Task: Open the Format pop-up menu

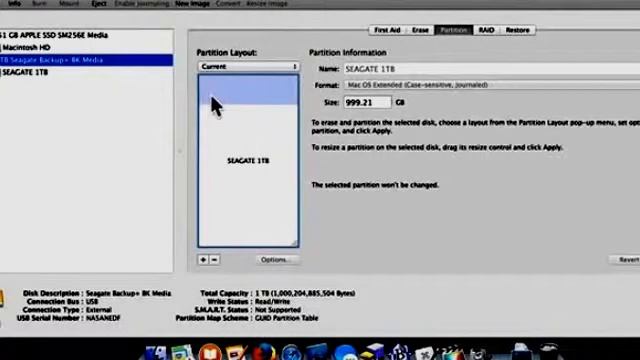Action: click(x=492, y=85)
